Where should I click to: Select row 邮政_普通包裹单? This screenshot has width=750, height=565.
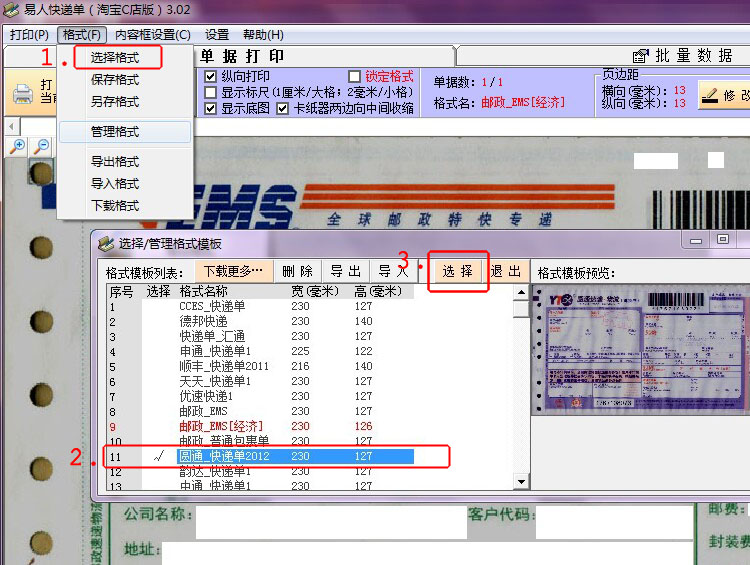260,441
